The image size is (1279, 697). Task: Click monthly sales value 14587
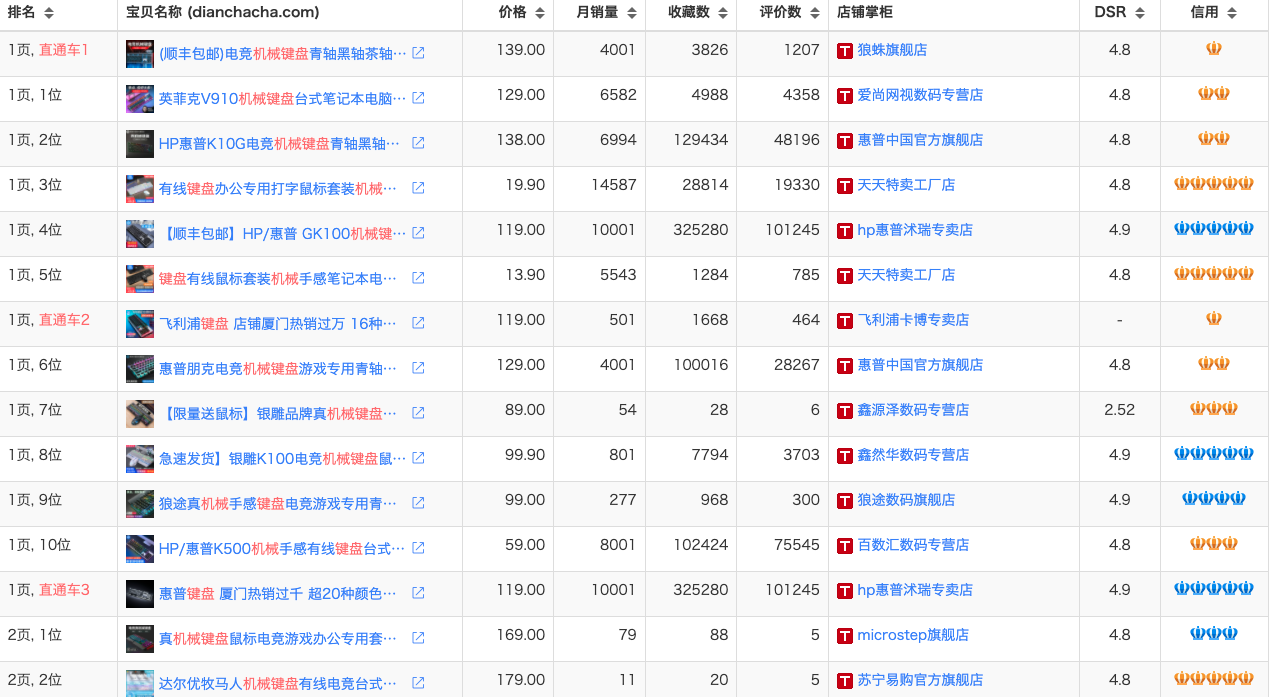click(614, 185)
